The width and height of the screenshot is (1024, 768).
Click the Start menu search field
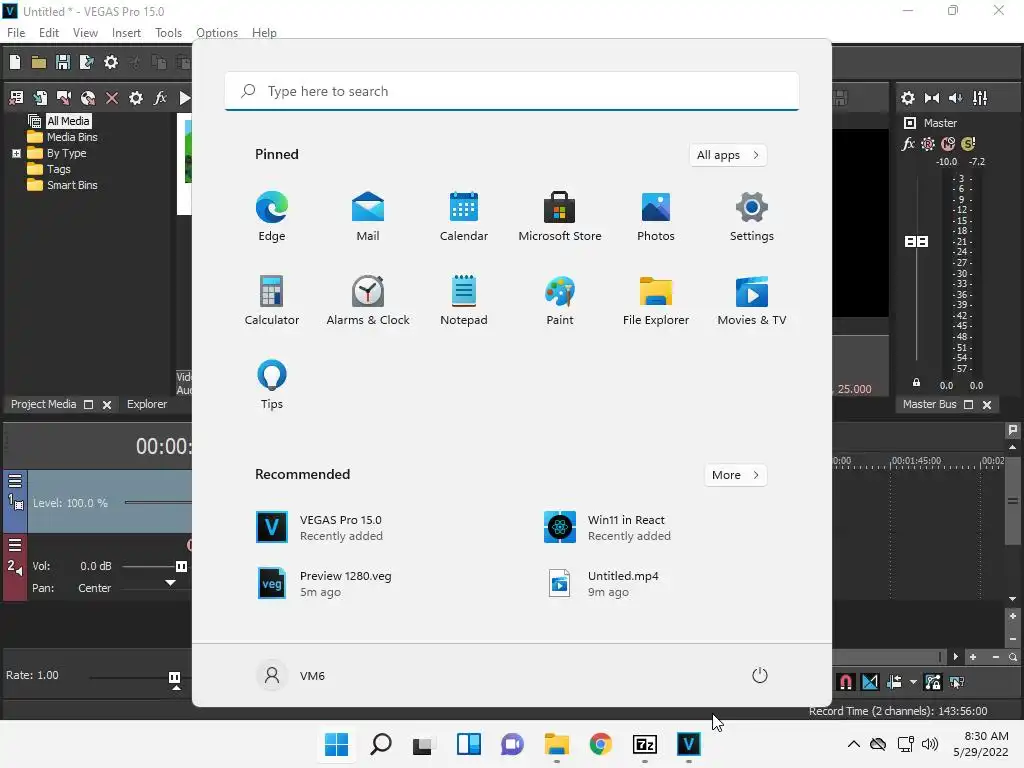coord(511,91)
